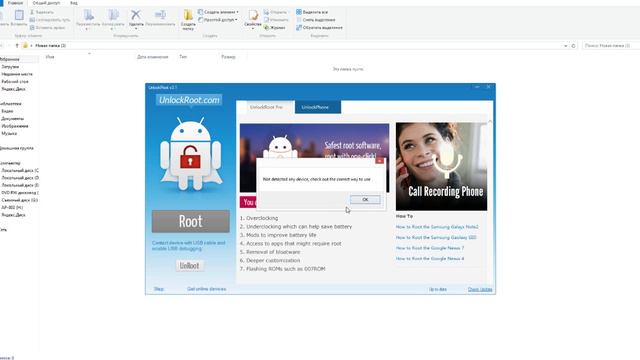Click '7. Flashing ROMs' list entry
This screenshot has width=640, height=360.
pos(282,269)
